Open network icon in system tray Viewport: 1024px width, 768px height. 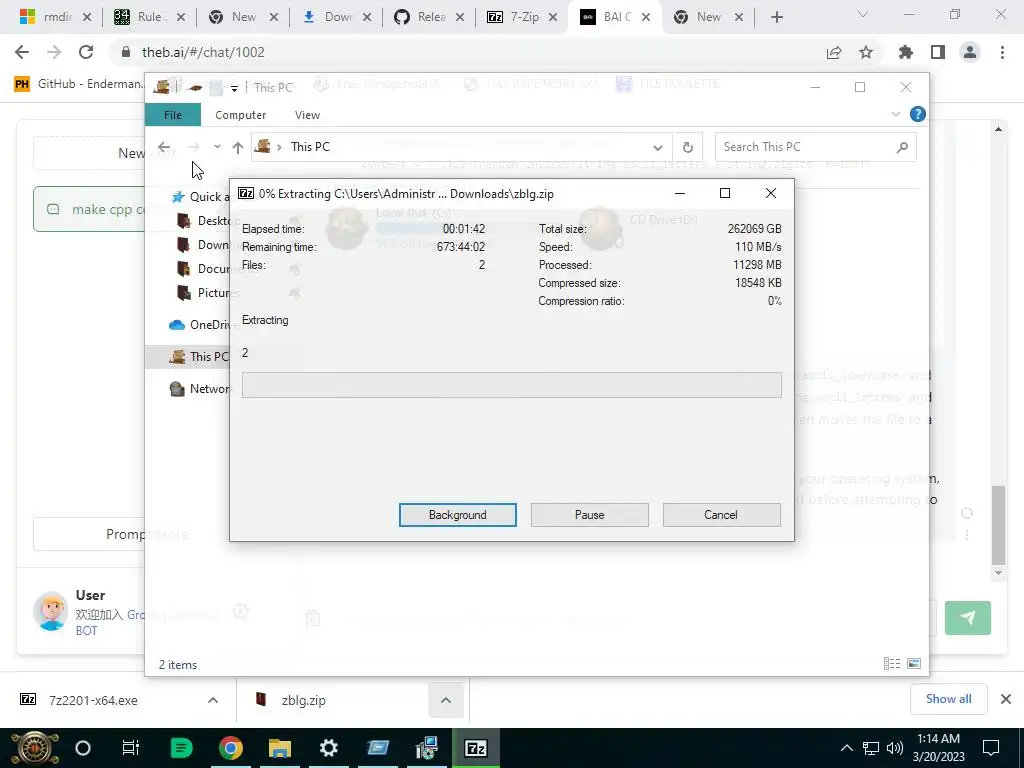pos(871,748)
